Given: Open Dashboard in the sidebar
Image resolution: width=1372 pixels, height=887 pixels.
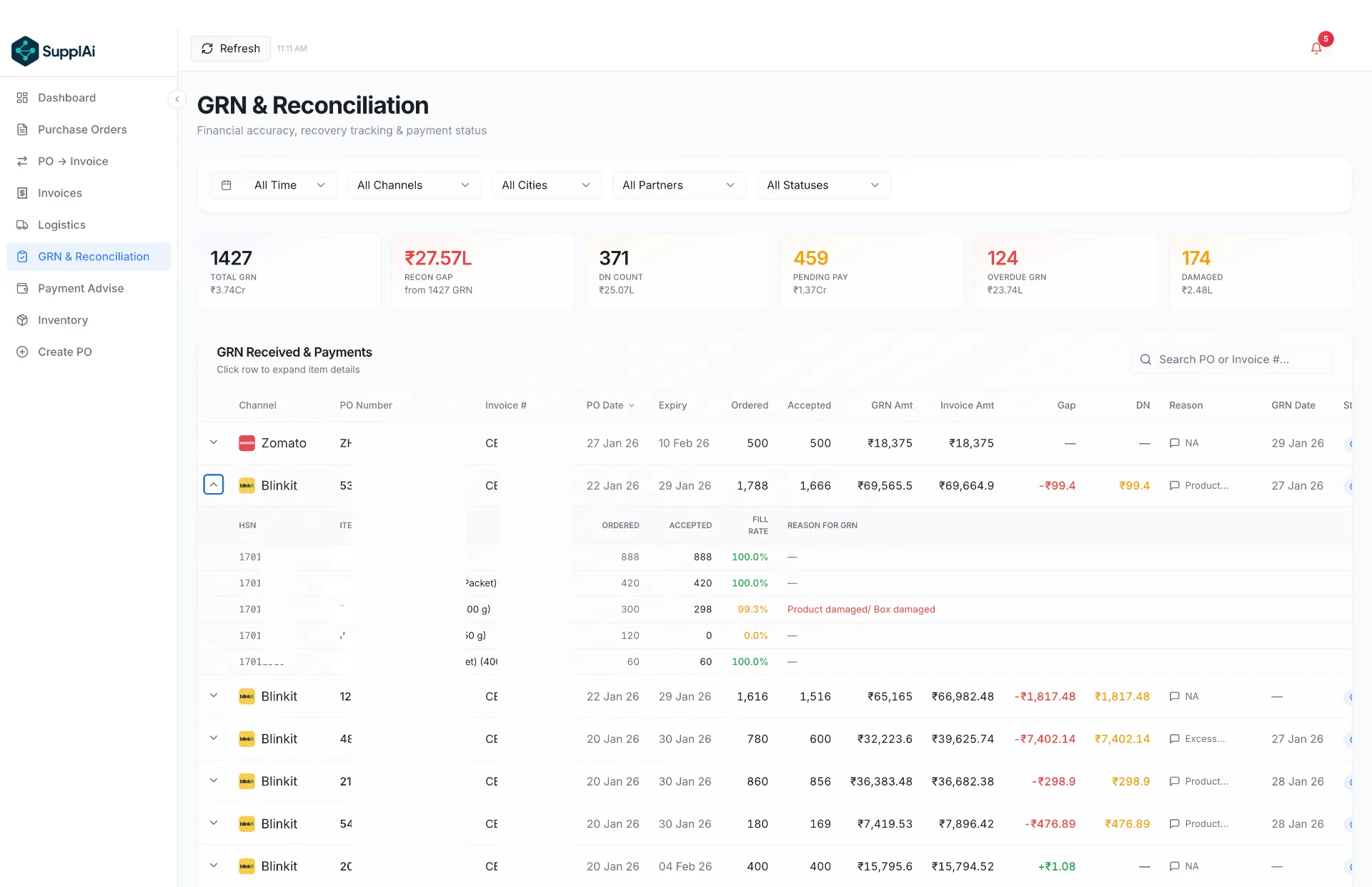Looking at the screenshot, I should [x=89, y=98].
